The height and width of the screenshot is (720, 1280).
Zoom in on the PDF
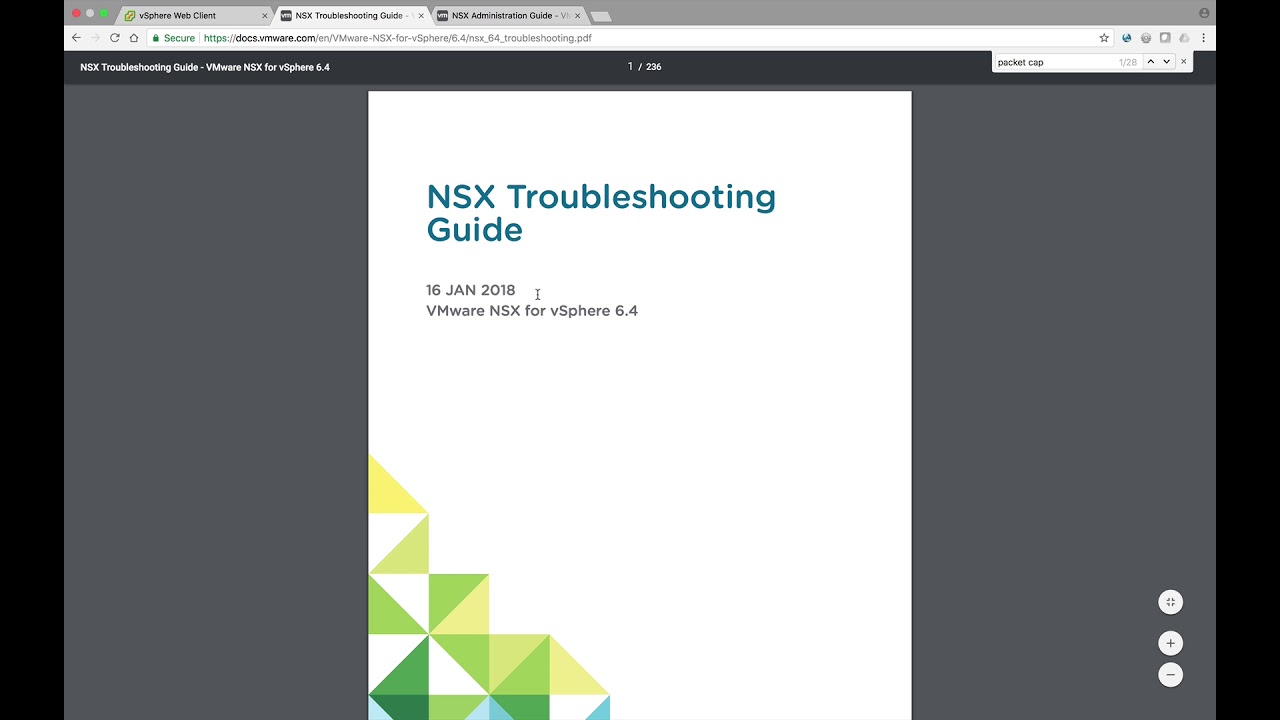click(1170, 643)
